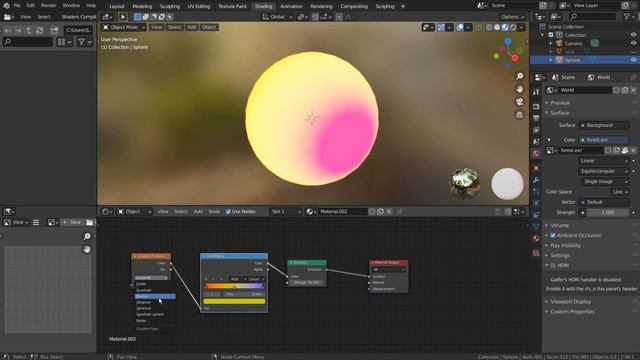The height and width of the screenshot is (360, 640).
Task: Select wireframe viewport shading mode
Action: [x=489, y=27]
